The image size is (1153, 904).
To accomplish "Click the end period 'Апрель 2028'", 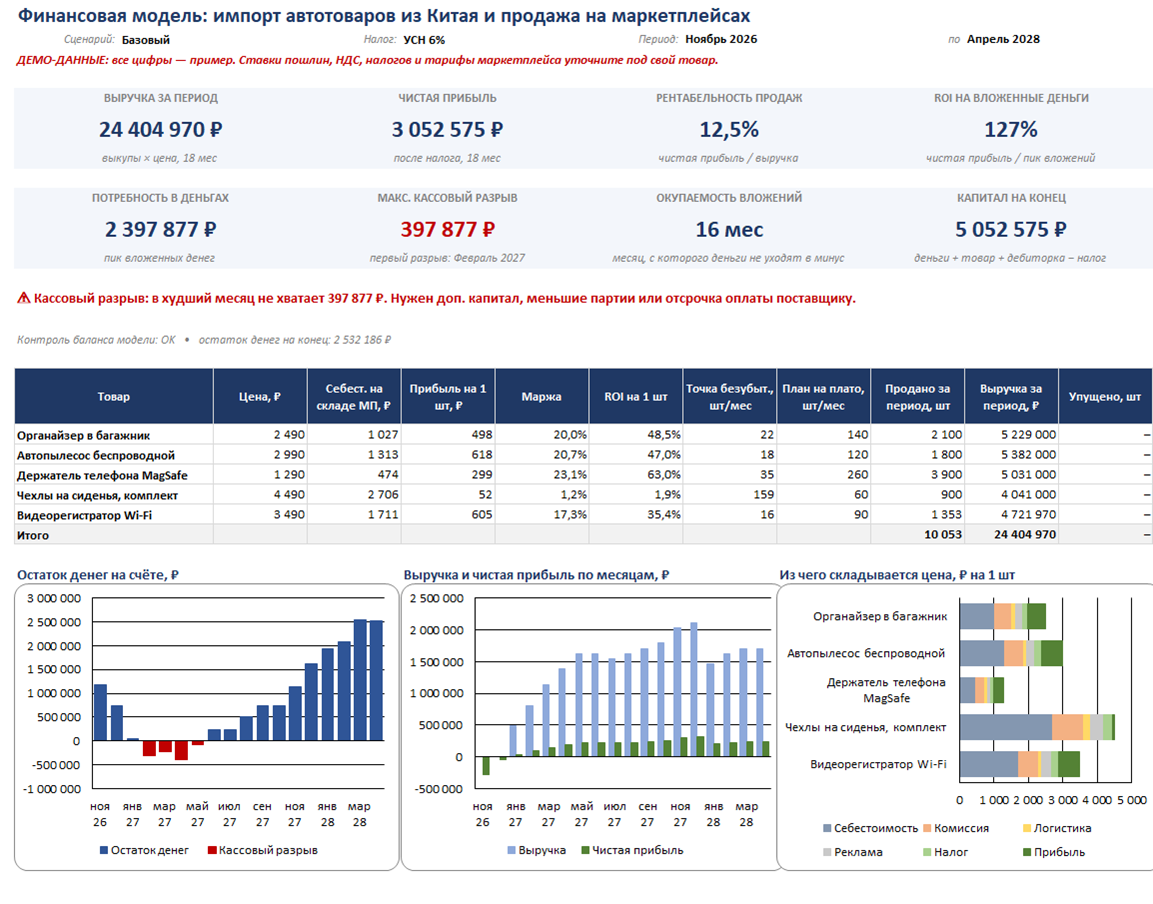I will tap(1003, 39).
